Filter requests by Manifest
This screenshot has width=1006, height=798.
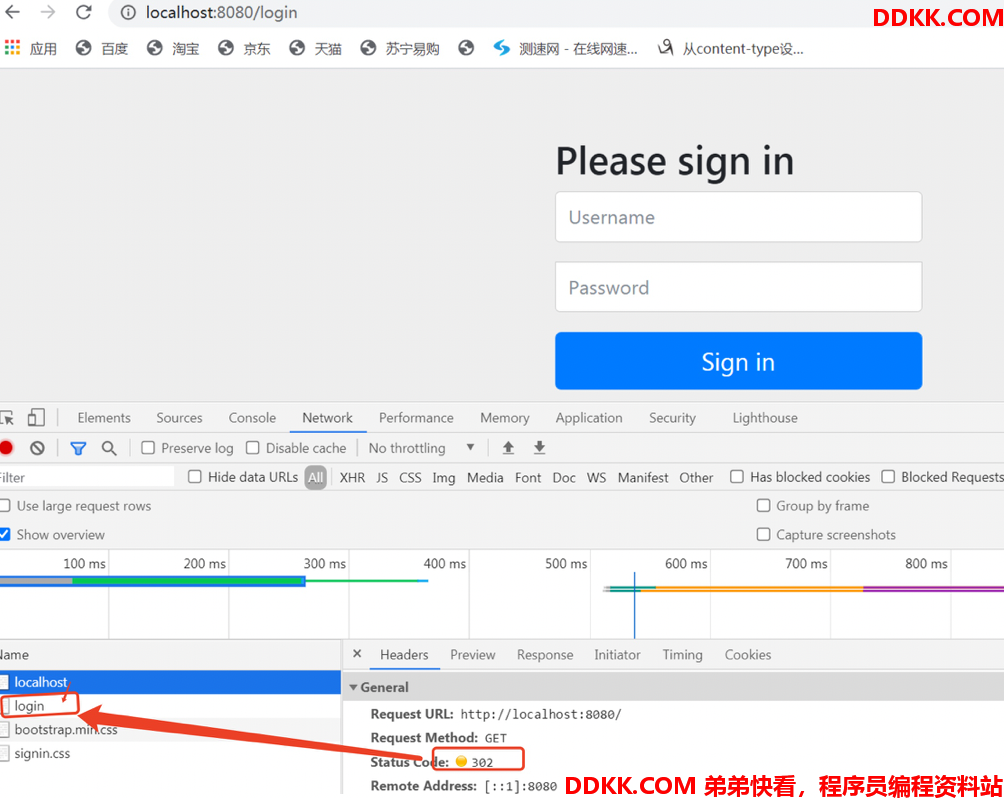pyautogui.click(x=643, y=477)
